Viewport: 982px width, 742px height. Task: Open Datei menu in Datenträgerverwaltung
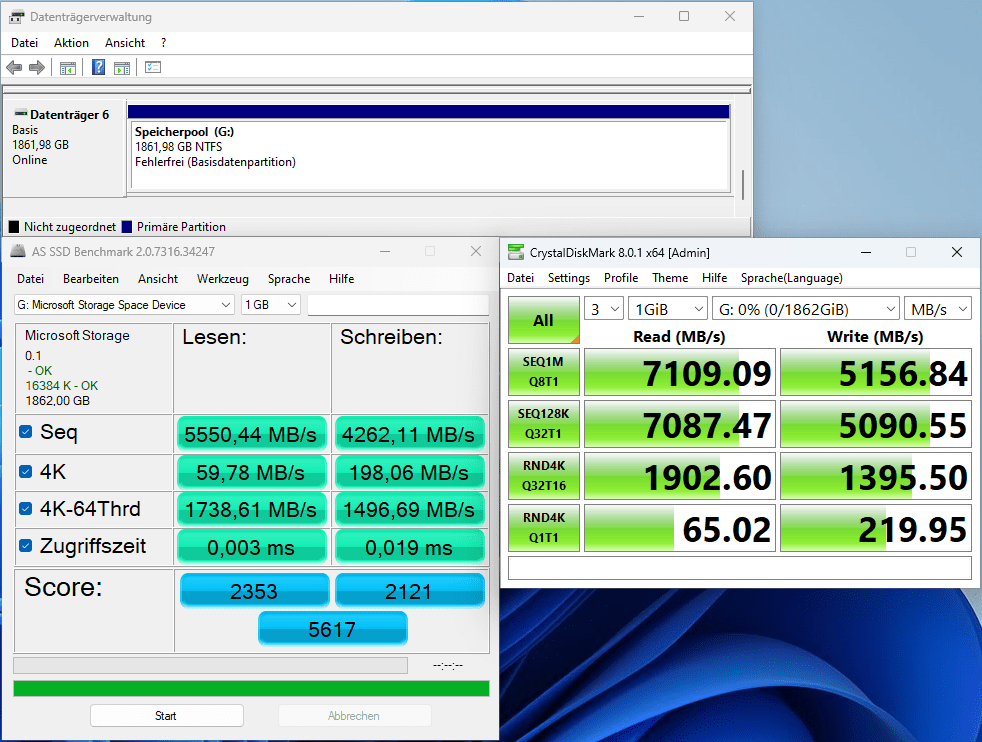[24, 43]
